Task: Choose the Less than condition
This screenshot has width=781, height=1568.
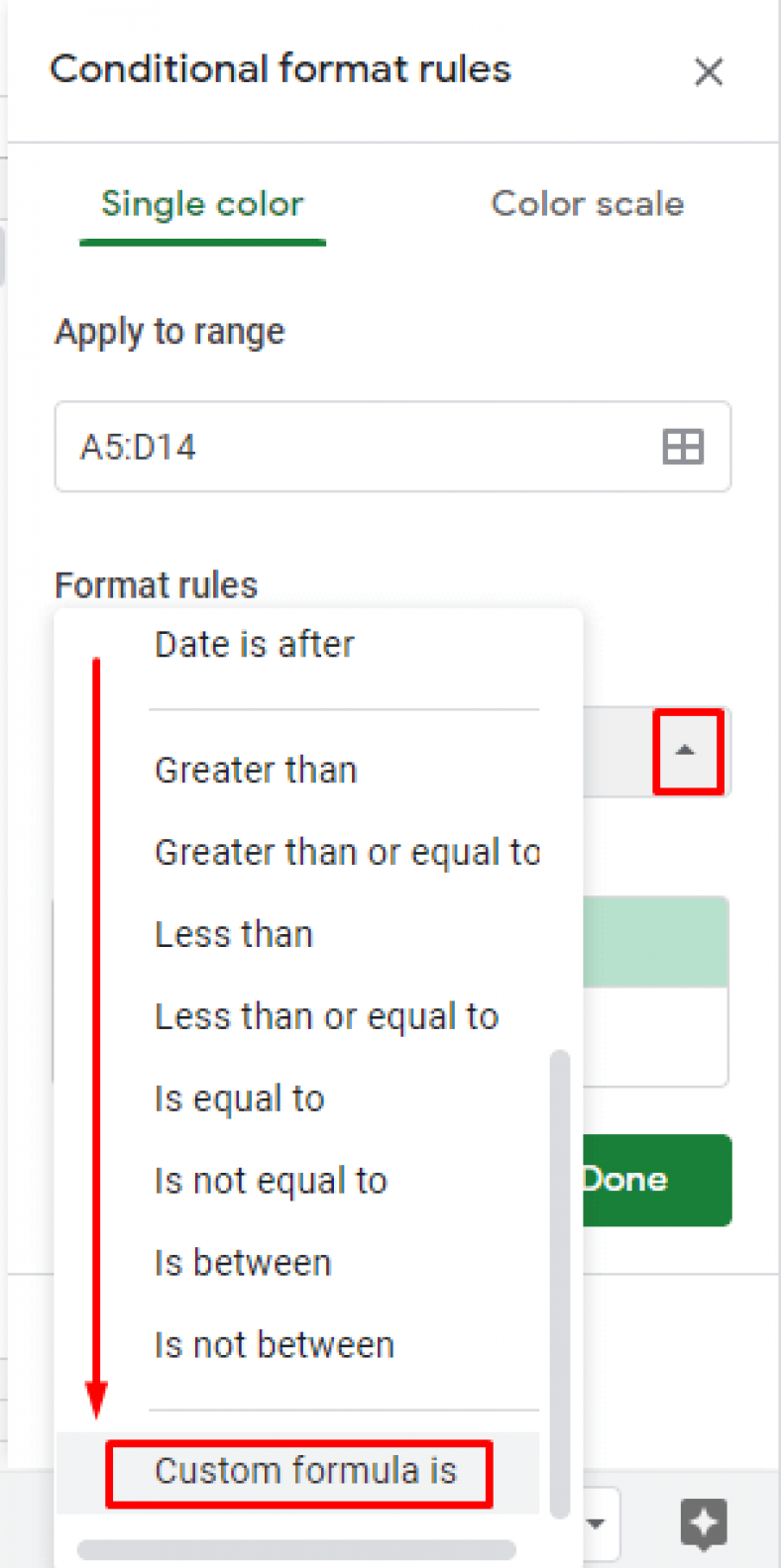Action: point(233,933)
